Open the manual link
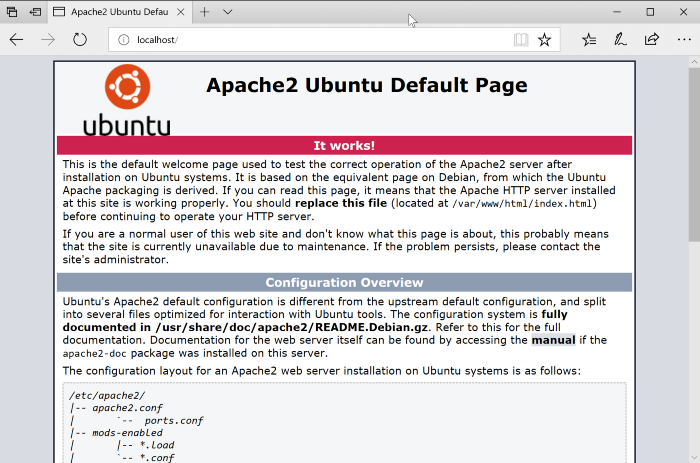Screen dimensions: 700x463 [553, 340]
